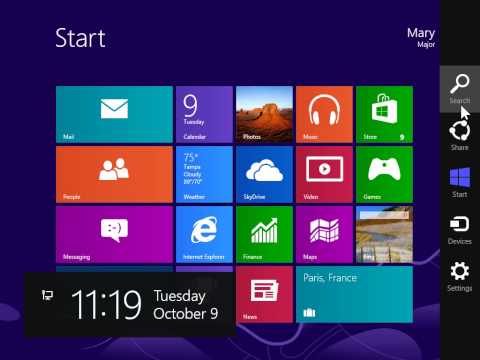Image resolution: width=480 pixels, height=360 pixels.
Task: Click the Search charm
Action: click(460, 89)
